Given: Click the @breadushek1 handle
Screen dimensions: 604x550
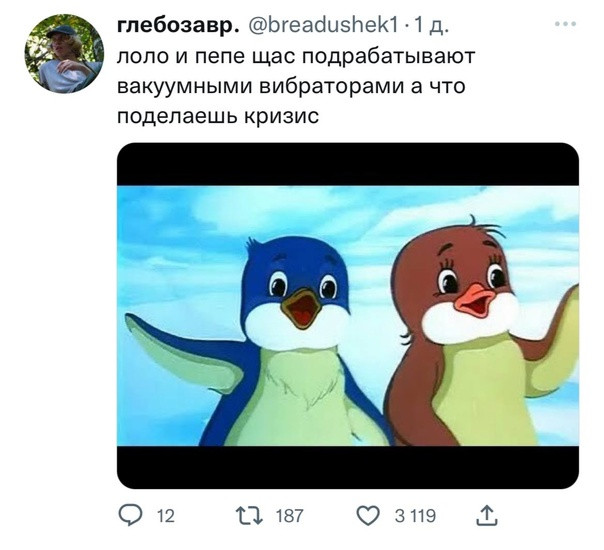Looking at the screenshot, I should tap(323, 26).
